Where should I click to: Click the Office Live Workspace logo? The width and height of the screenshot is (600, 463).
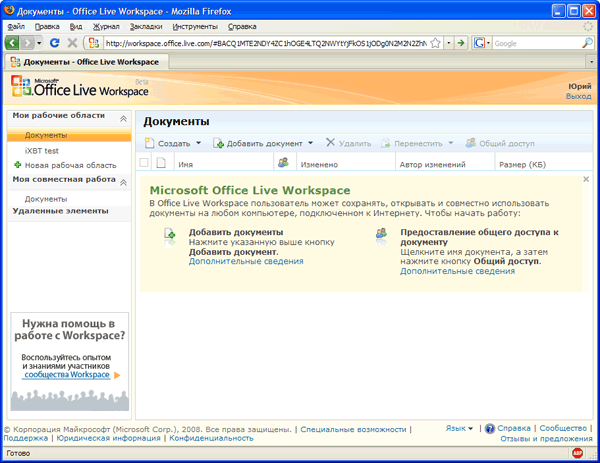pos(80,86)
